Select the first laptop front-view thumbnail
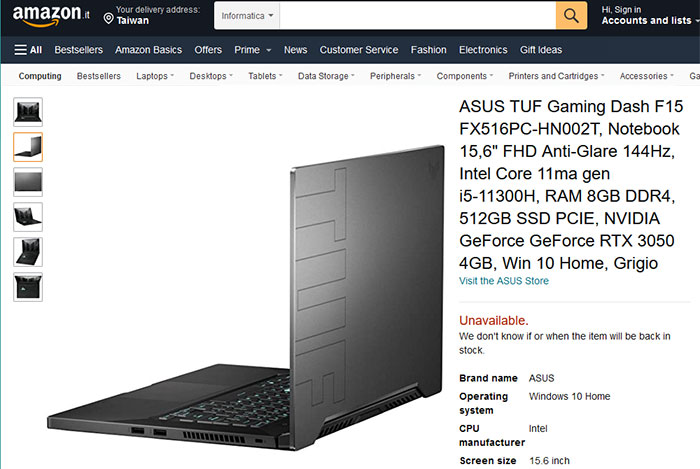Image resolution: width=700 pixels, height=469 pixels. click(x=28, y=112)
